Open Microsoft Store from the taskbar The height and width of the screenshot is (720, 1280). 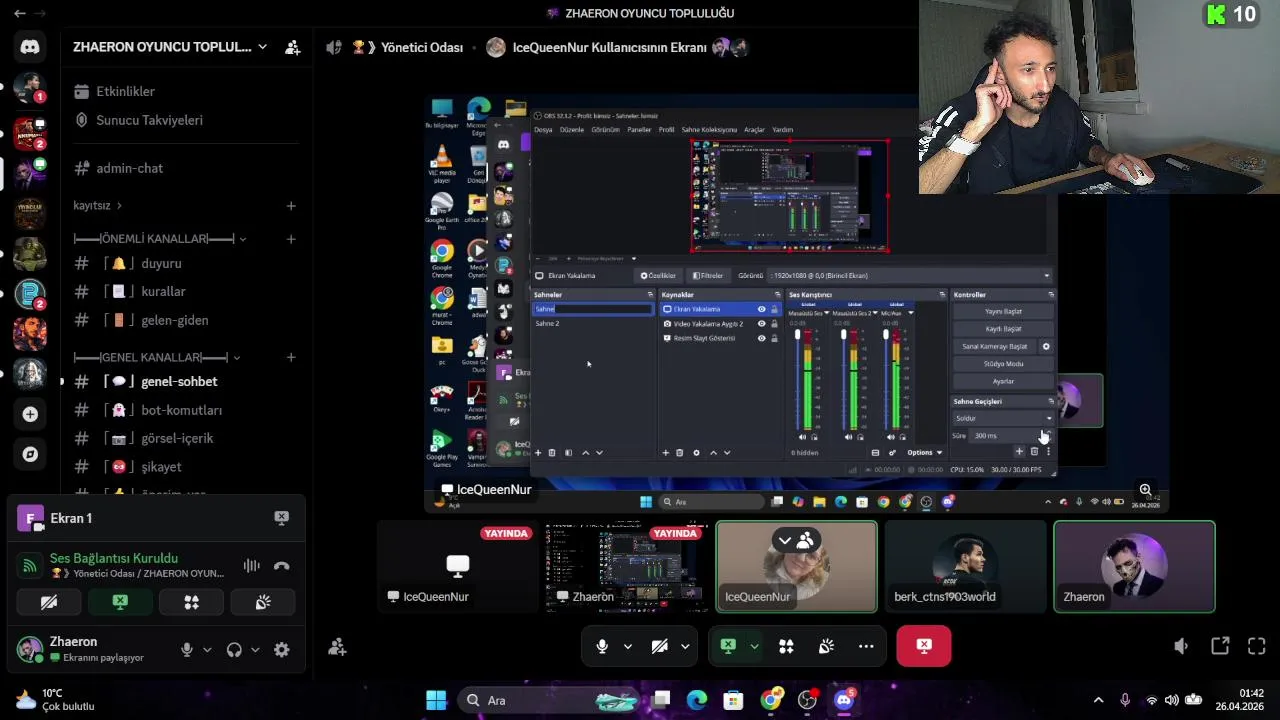(734, 700)
